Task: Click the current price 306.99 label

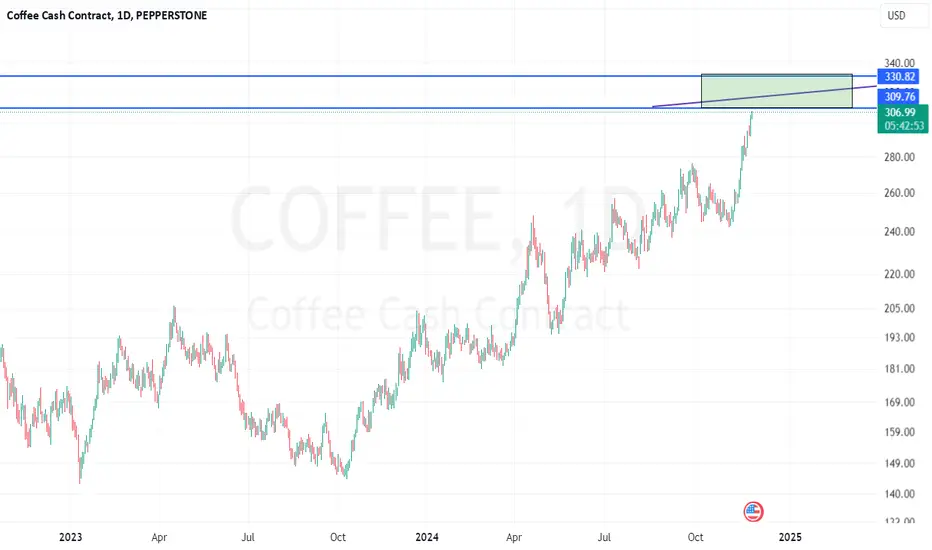Action: coord(902,112)
